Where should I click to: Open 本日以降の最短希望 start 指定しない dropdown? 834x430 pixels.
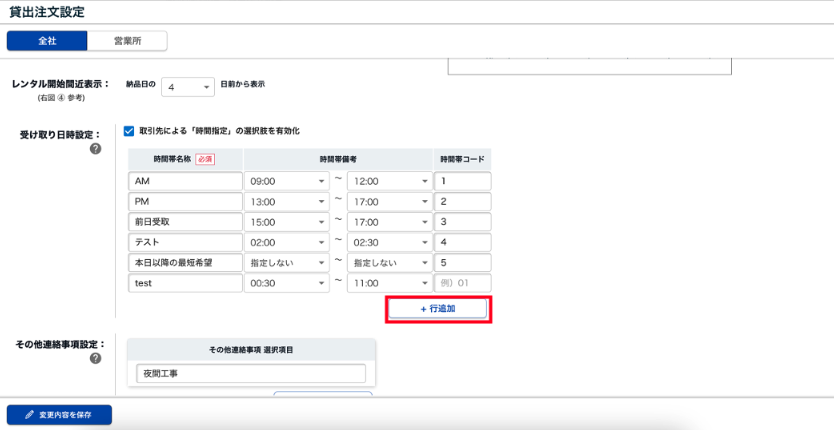(287, 263)
